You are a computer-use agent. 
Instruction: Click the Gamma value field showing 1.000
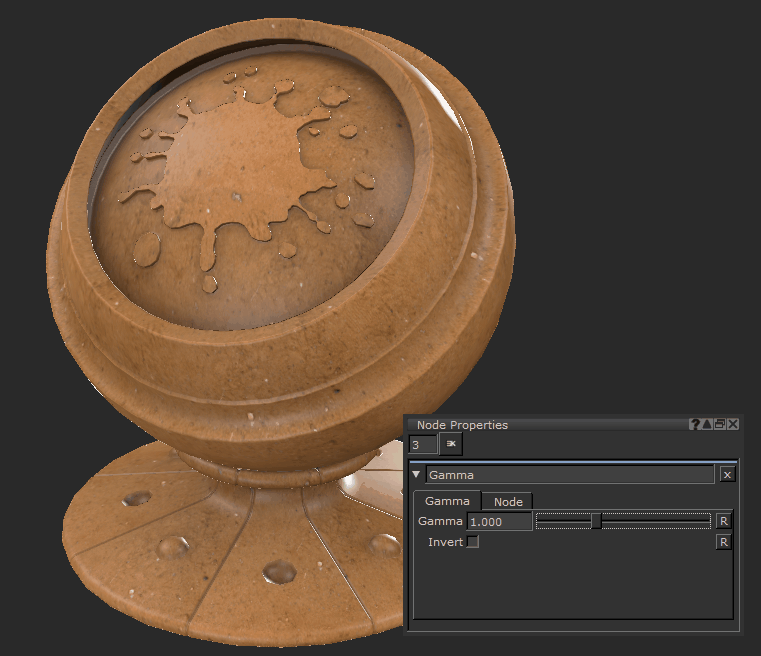(x=499, y=521)
